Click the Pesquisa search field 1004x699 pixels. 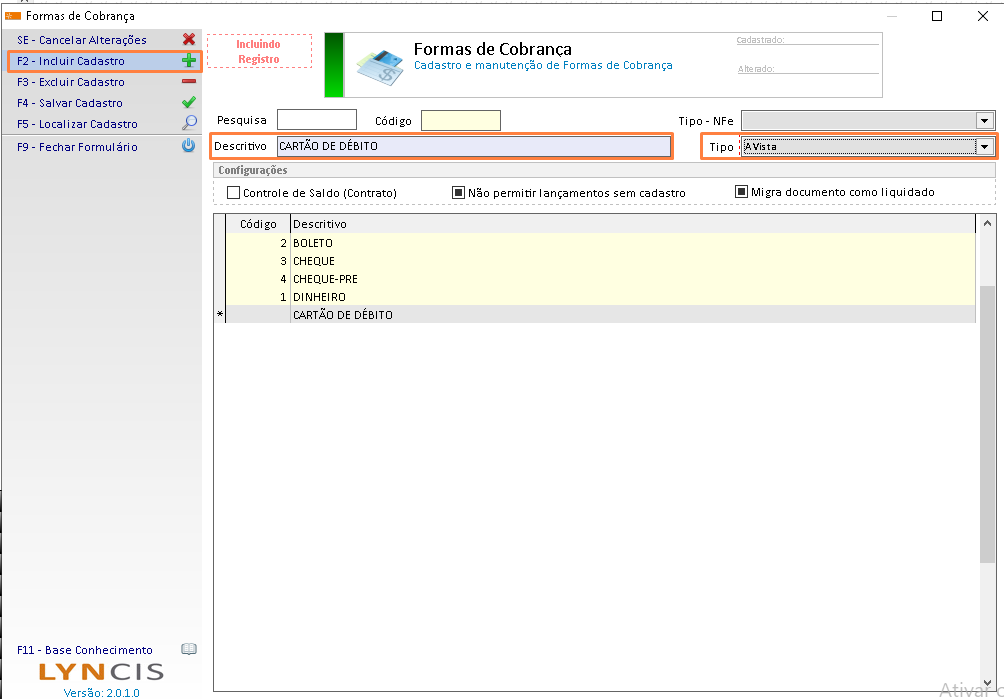pyautogui.click(x=316, y=121)
